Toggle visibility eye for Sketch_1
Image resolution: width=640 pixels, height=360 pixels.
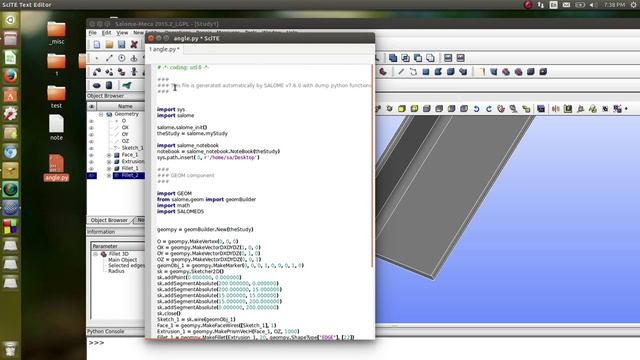91,148
